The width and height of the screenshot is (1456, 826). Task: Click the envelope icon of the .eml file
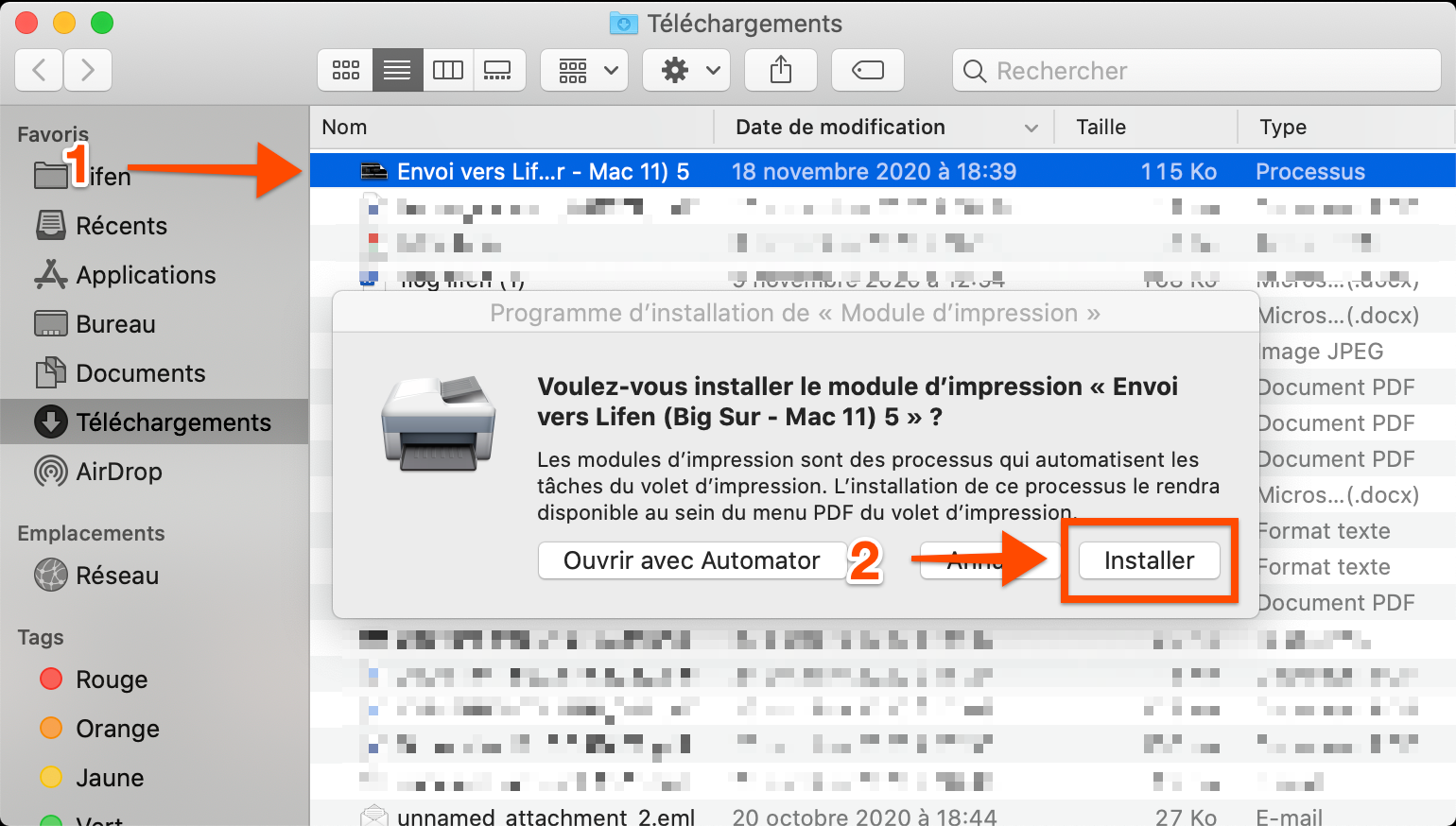[374, 816]
